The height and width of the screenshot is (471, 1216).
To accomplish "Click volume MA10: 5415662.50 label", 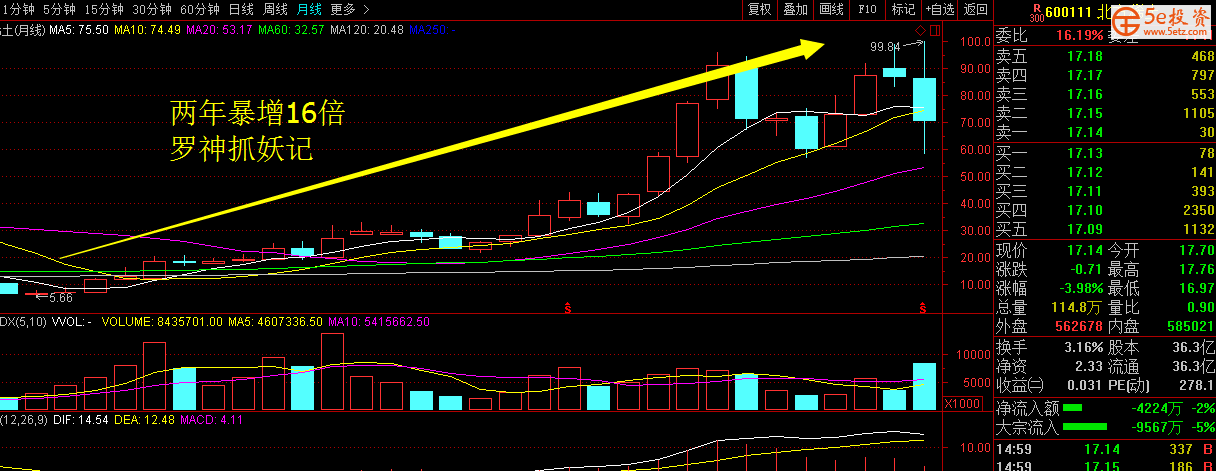I will coord(378,322).
